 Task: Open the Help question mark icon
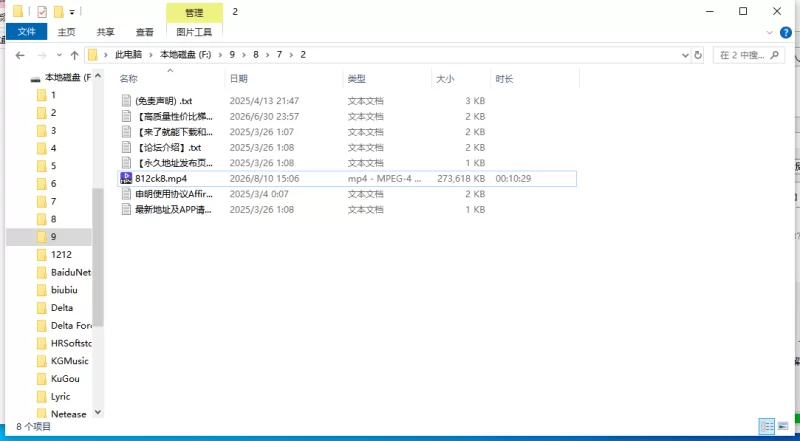click(x=786, y=33)
